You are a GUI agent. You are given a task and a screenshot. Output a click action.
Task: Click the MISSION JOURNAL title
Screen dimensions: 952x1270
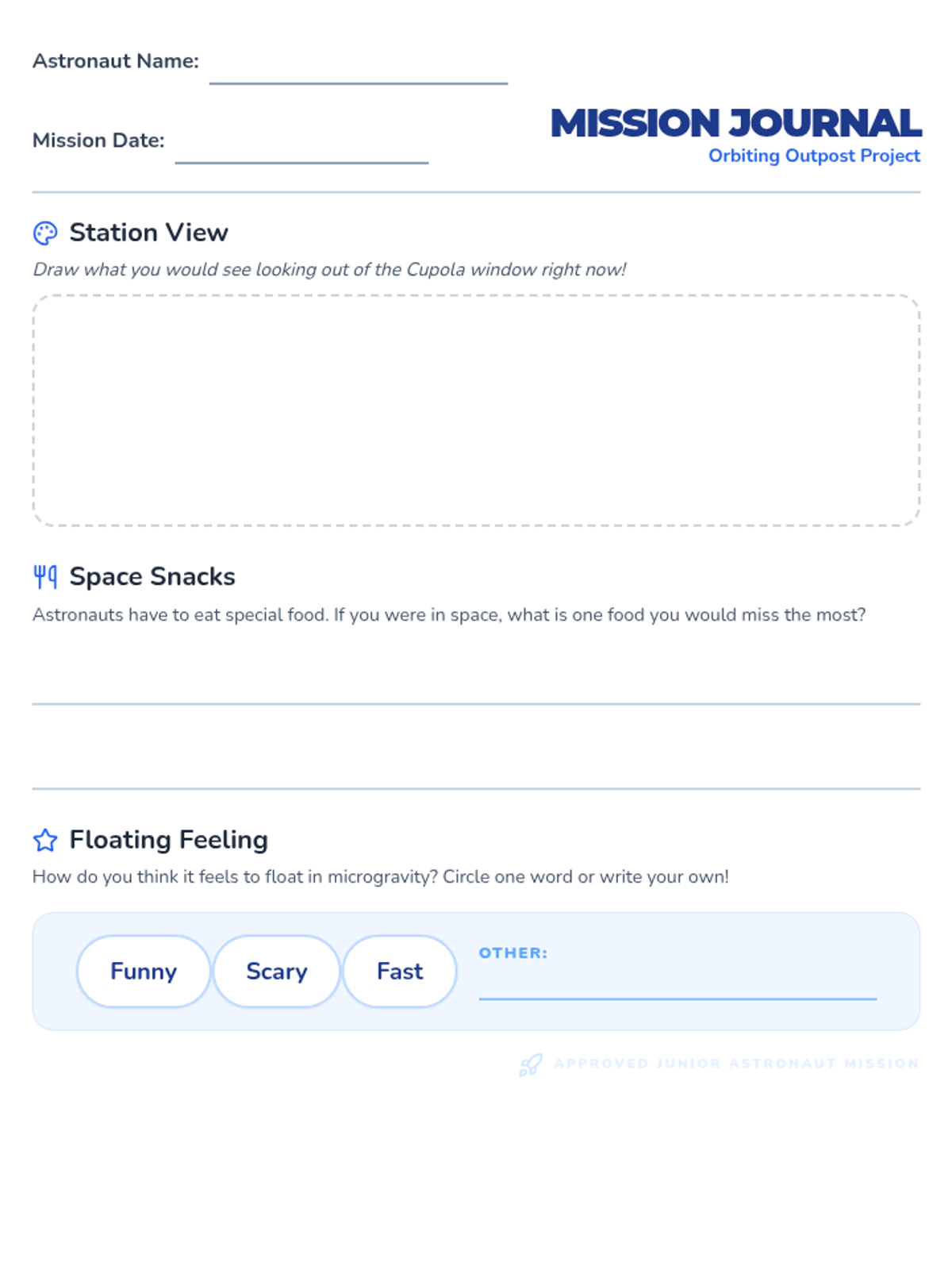pos(735,124)
